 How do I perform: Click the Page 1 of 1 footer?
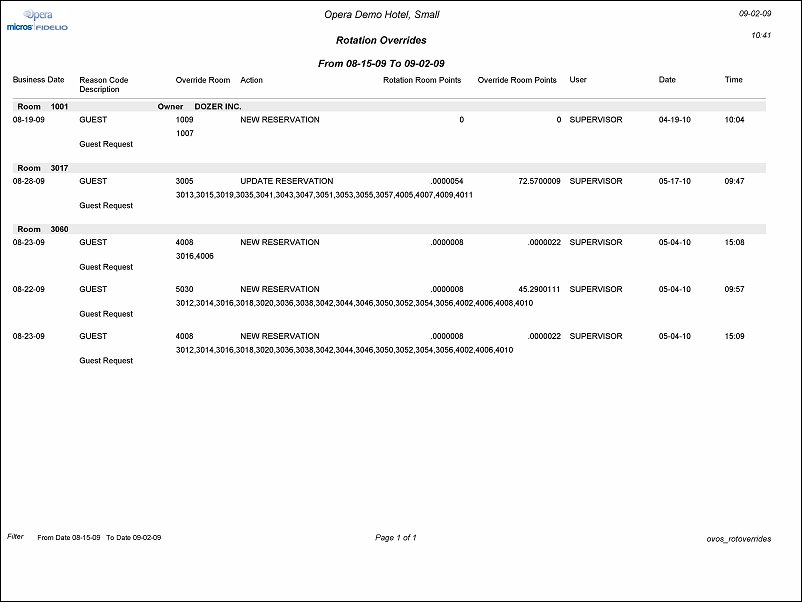pyautogui.click(x=395, y=538)
